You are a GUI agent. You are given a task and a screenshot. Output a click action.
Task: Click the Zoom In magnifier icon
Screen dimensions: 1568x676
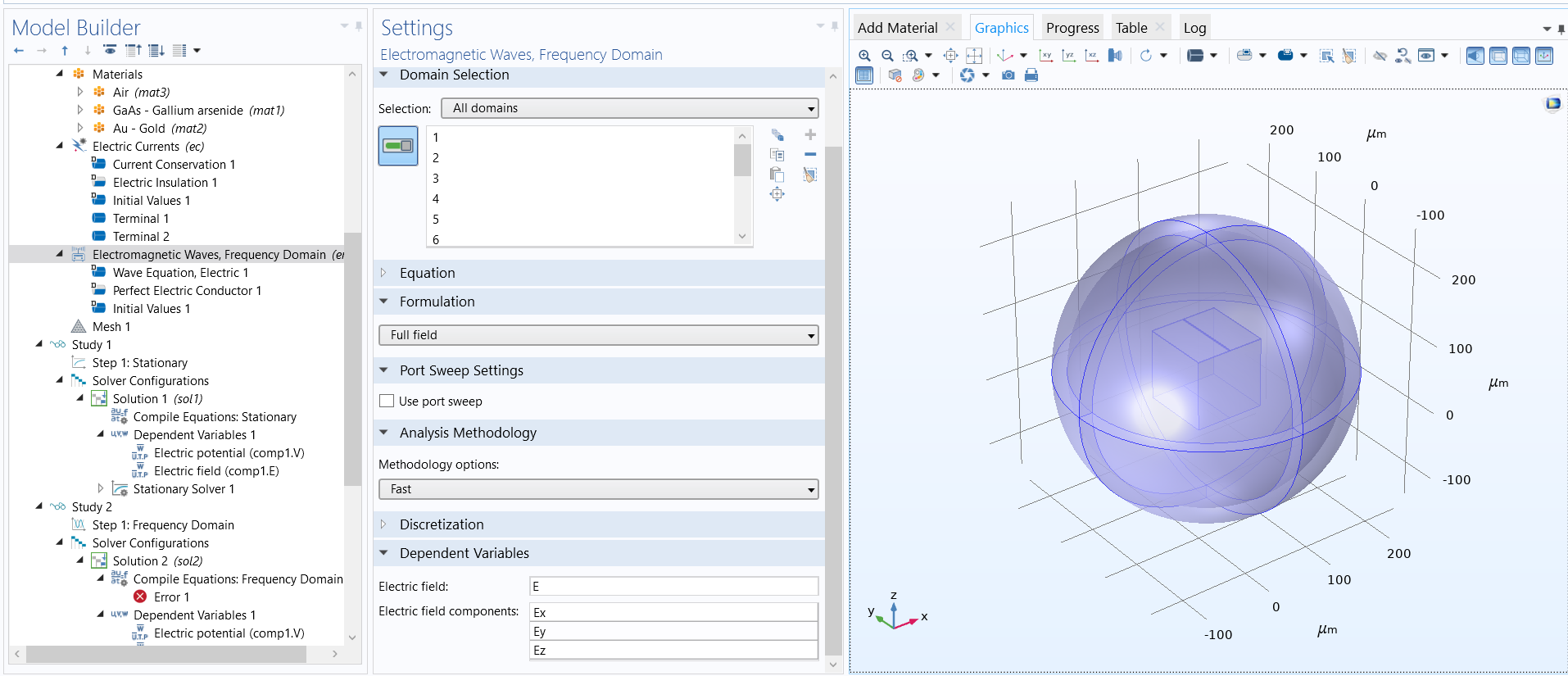864,56
